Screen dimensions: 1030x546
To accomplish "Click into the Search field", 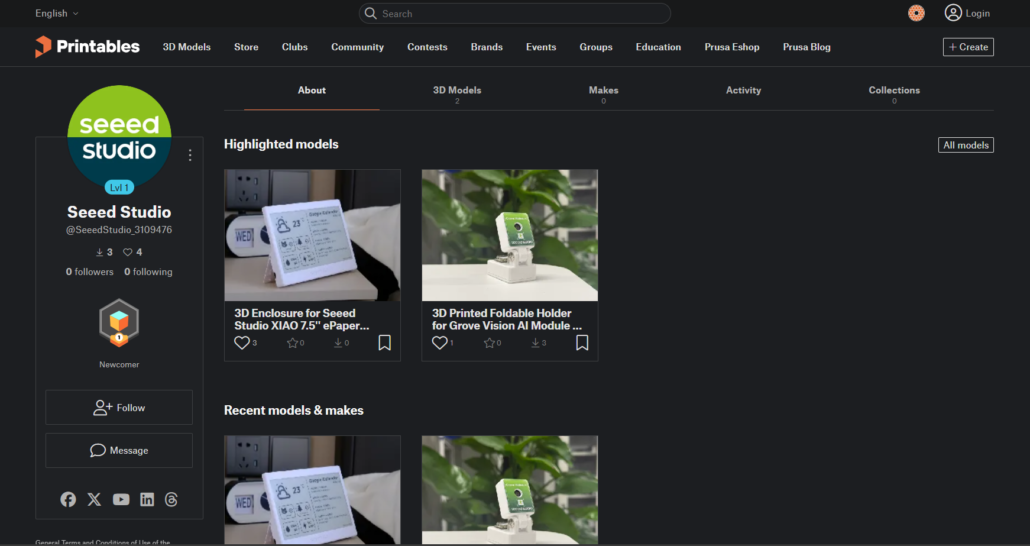I will click(x=515, y=13).
